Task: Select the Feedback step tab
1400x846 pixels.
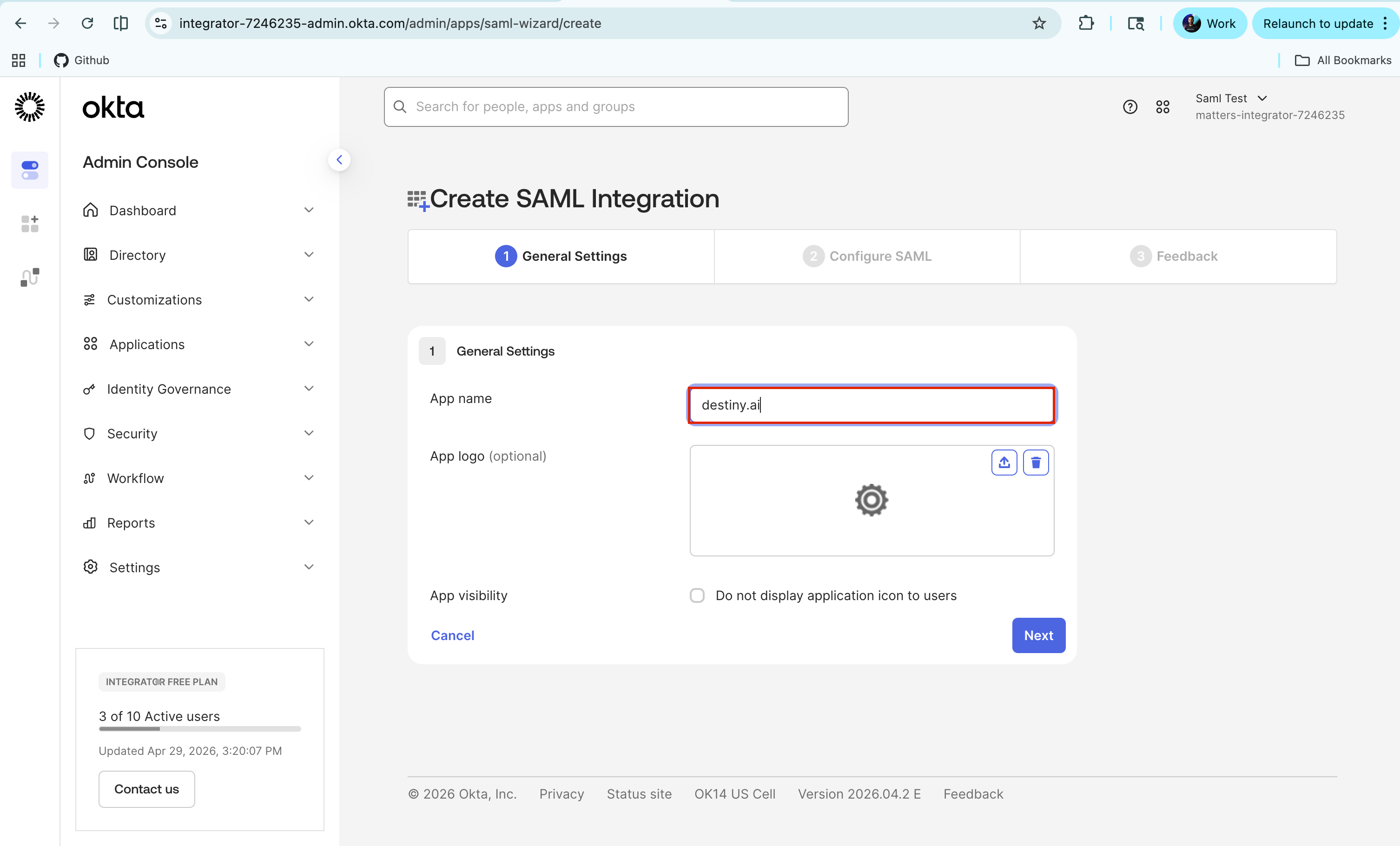Action: pyautogui.click(x=1178, y=256)
